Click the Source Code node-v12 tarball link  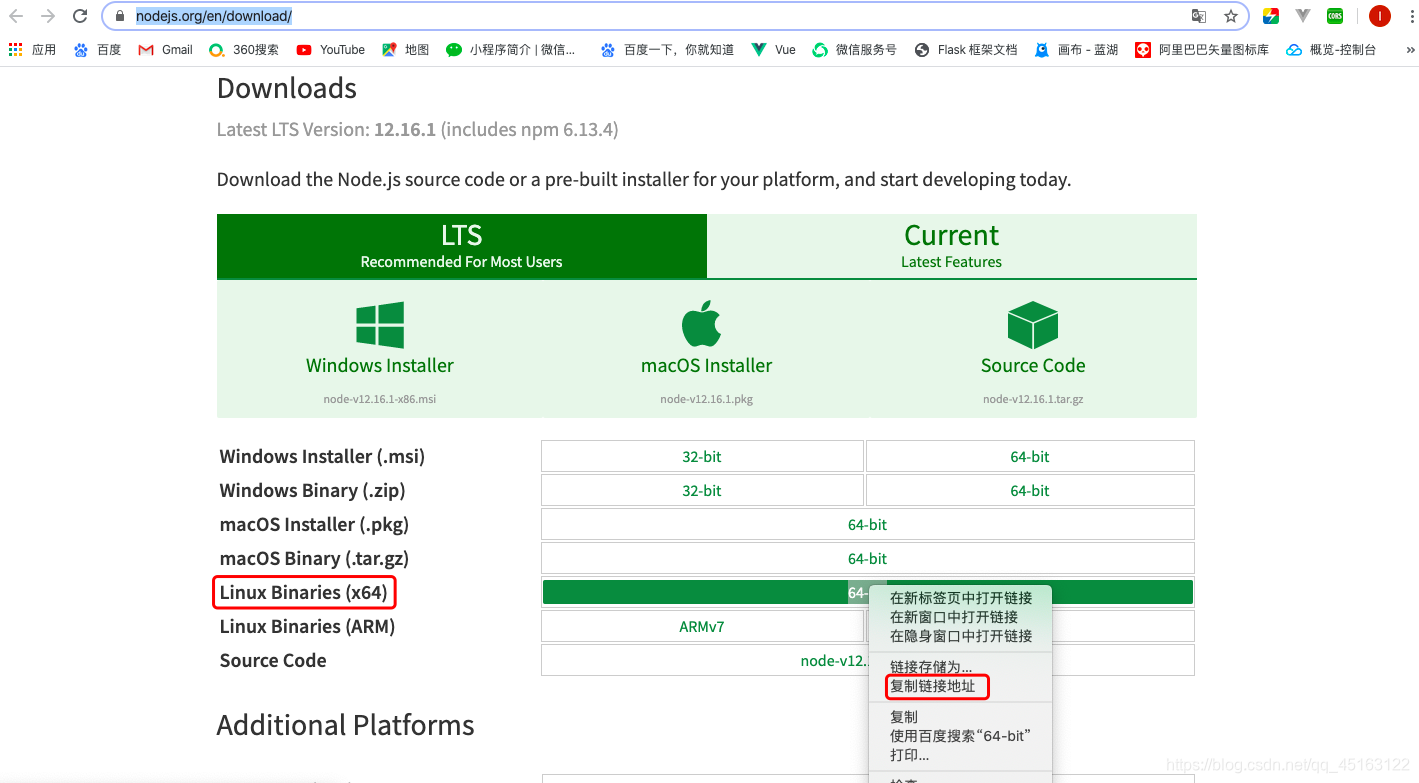[834, 660]
